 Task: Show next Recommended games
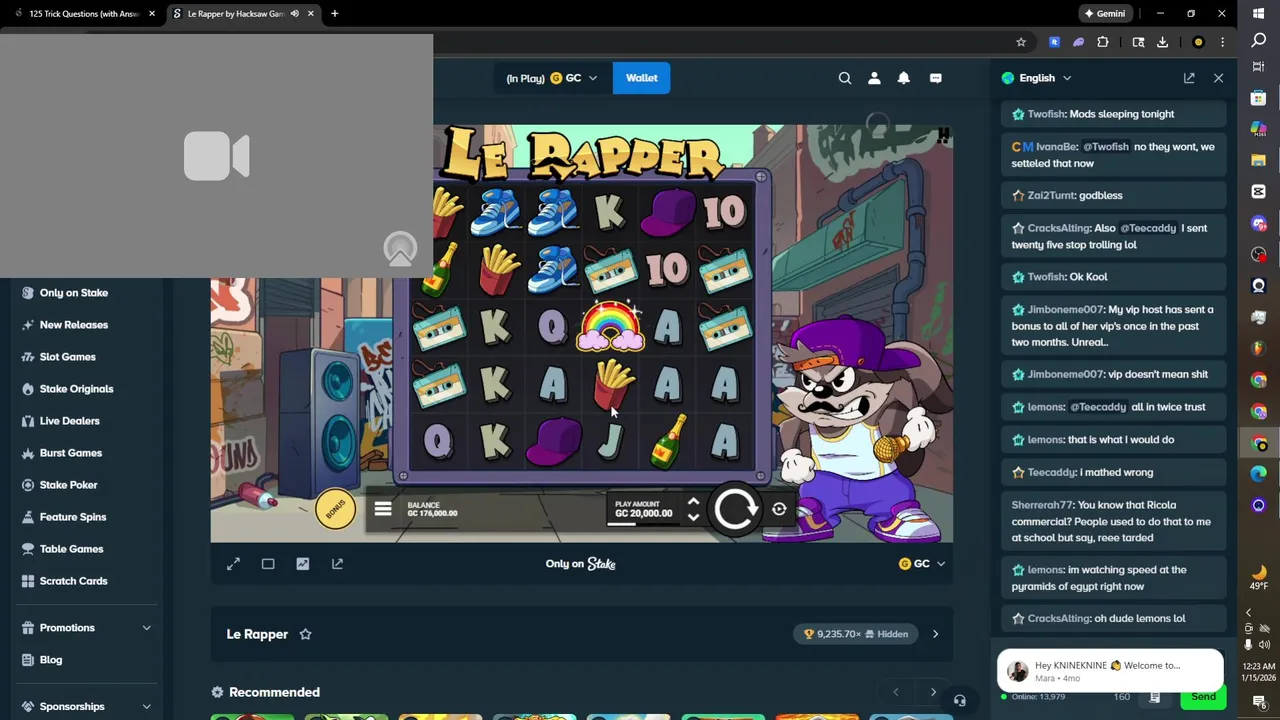click(933, 692)
